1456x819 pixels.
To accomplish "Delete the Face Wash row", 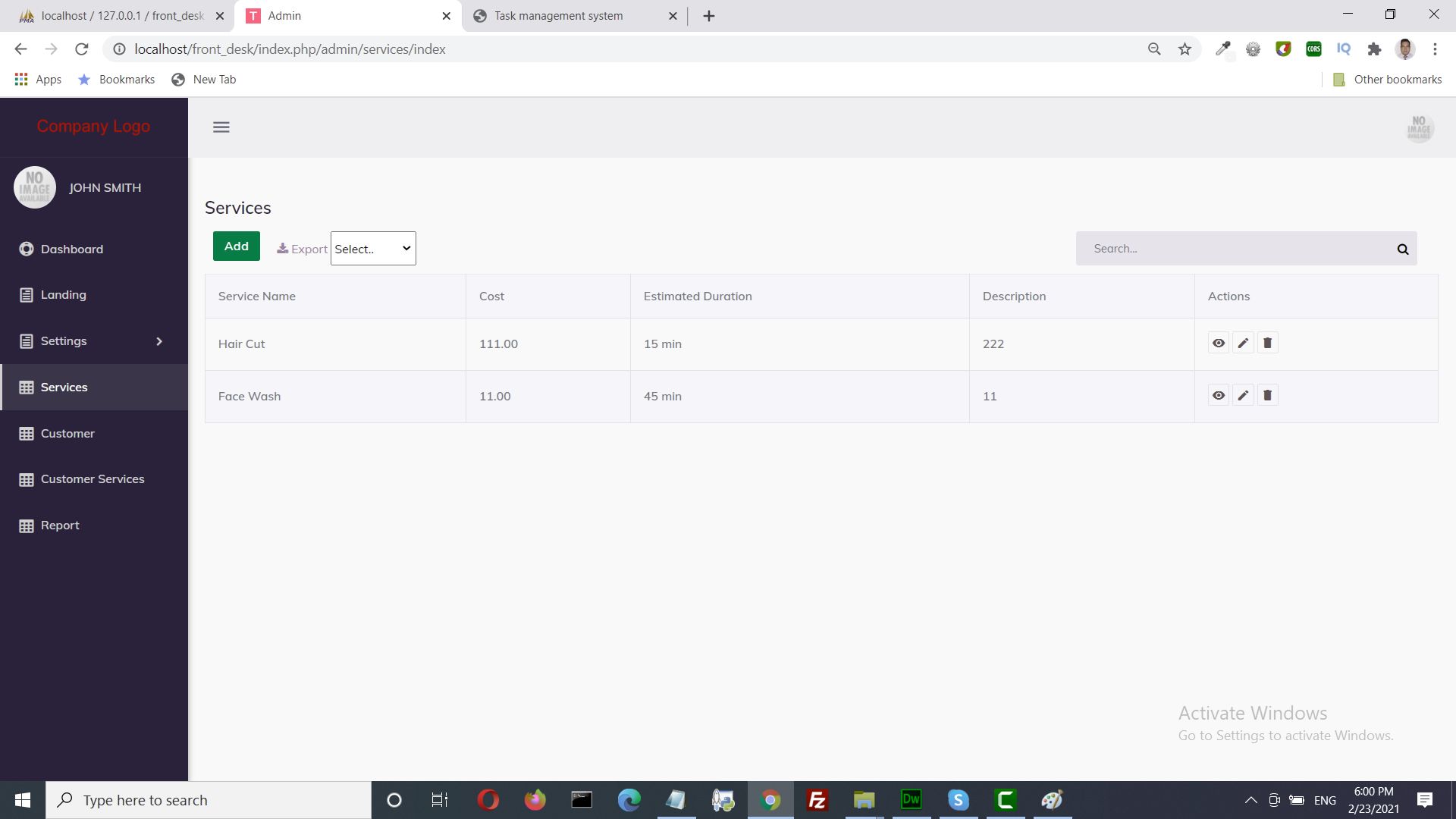I will (1267, 395).
